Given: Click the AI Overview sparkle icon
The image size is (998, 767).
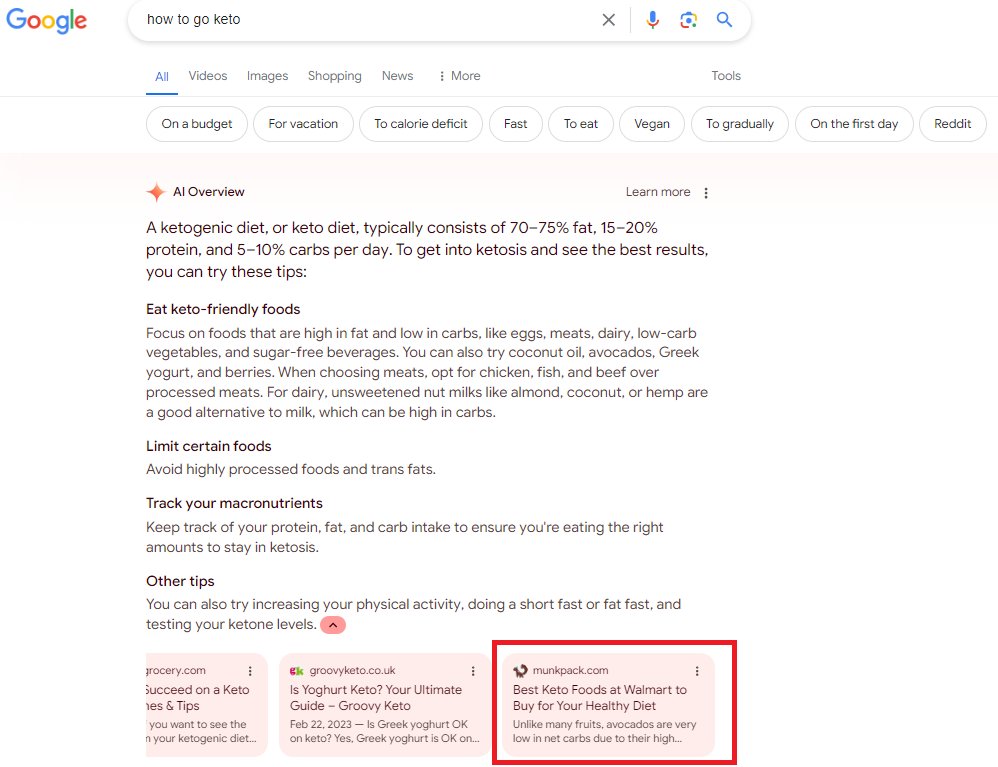Looking at the screenshot, I should pos(156,192).
